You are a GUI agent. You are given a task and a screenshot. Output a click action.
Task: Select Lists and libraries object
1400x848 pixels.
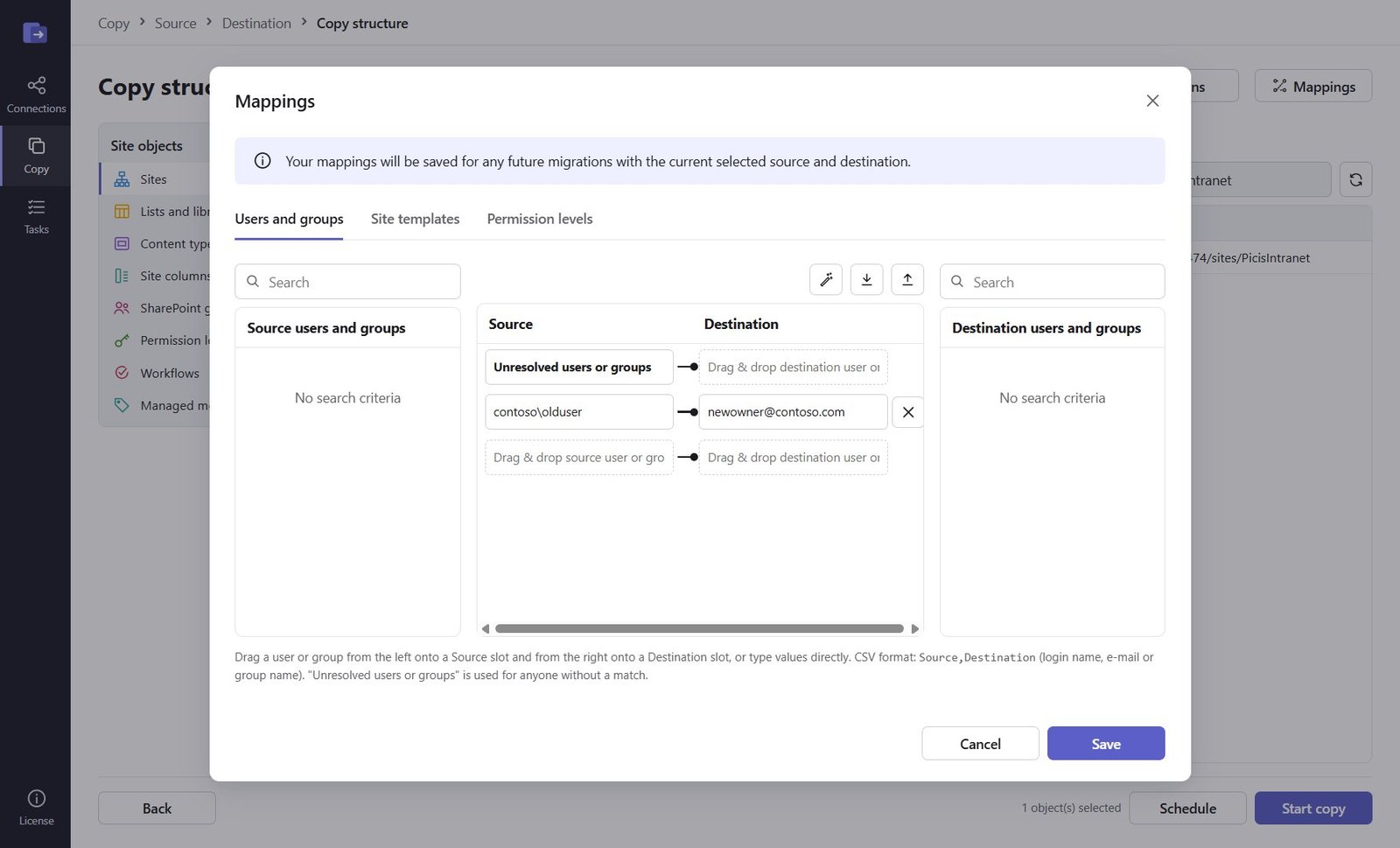[155, 212]
